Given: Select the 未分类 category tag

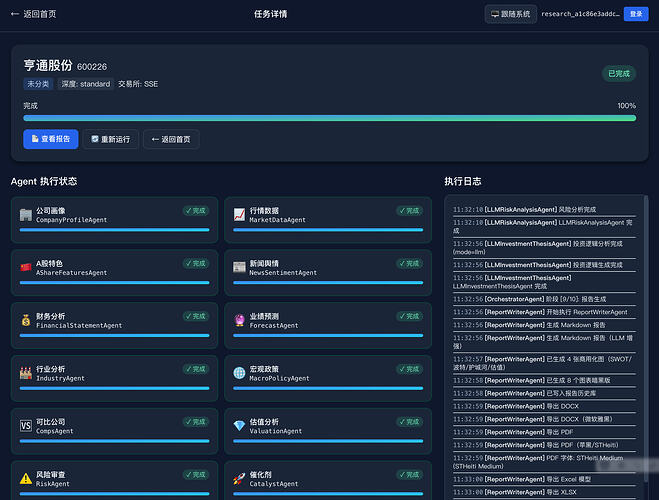Looking at the screenshot, I should 38,84.
